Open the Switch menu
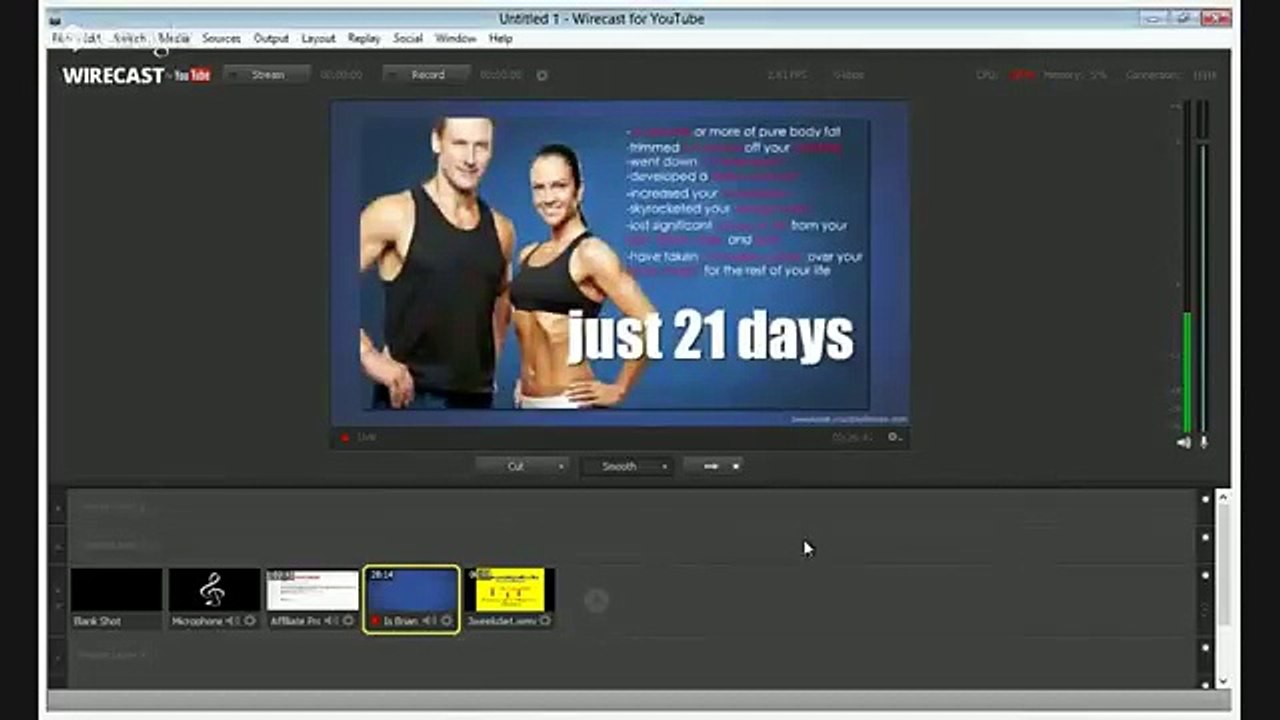Image resolution: width=1280 pixels, height=720 pixels. tap(130, 38)
